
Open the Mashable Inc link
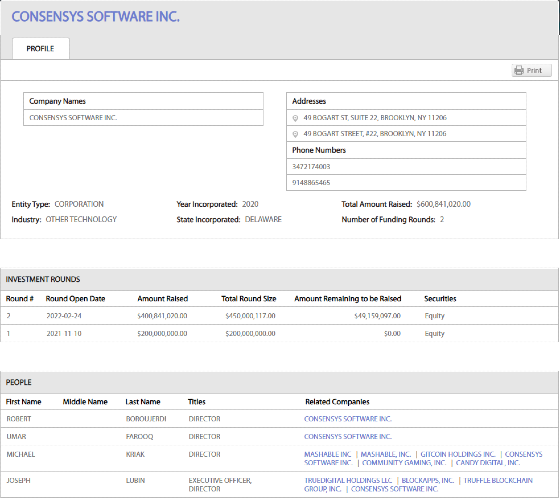click(x=328, y=454)
